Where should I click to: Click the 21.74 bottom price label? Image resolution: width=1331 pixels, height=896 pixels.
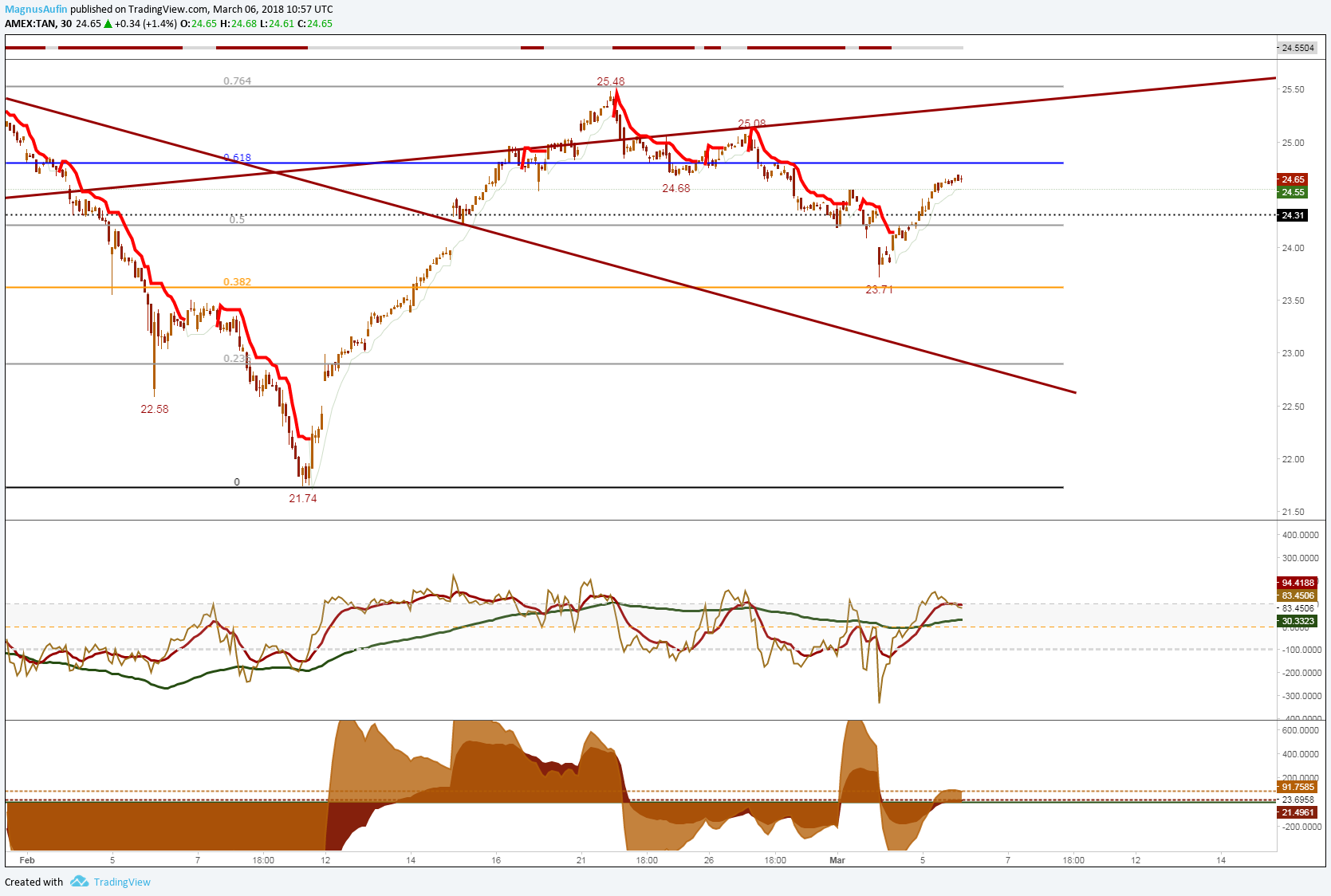coord(303,498)
